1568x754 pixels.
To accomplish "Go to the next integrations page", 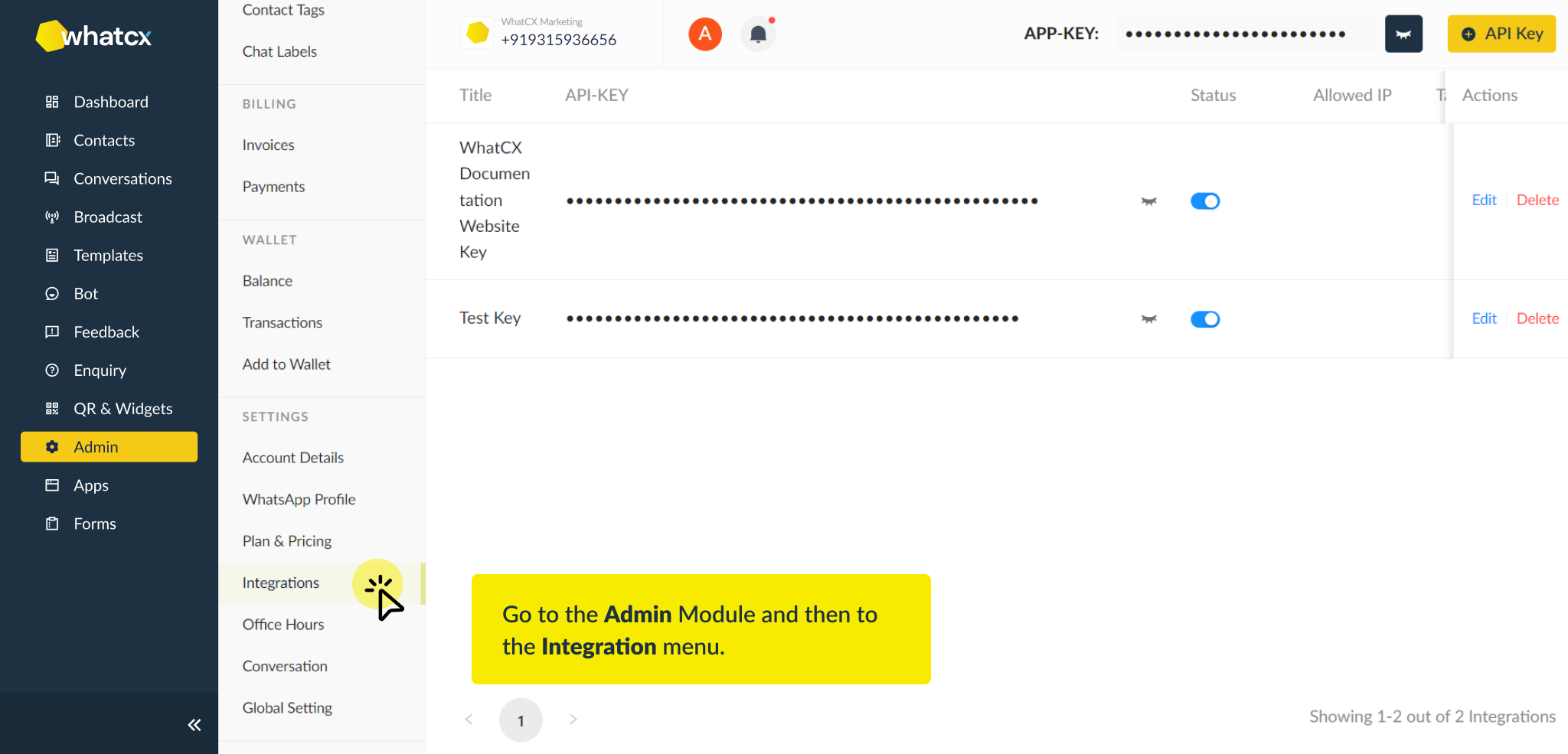I will pos(573,720).
